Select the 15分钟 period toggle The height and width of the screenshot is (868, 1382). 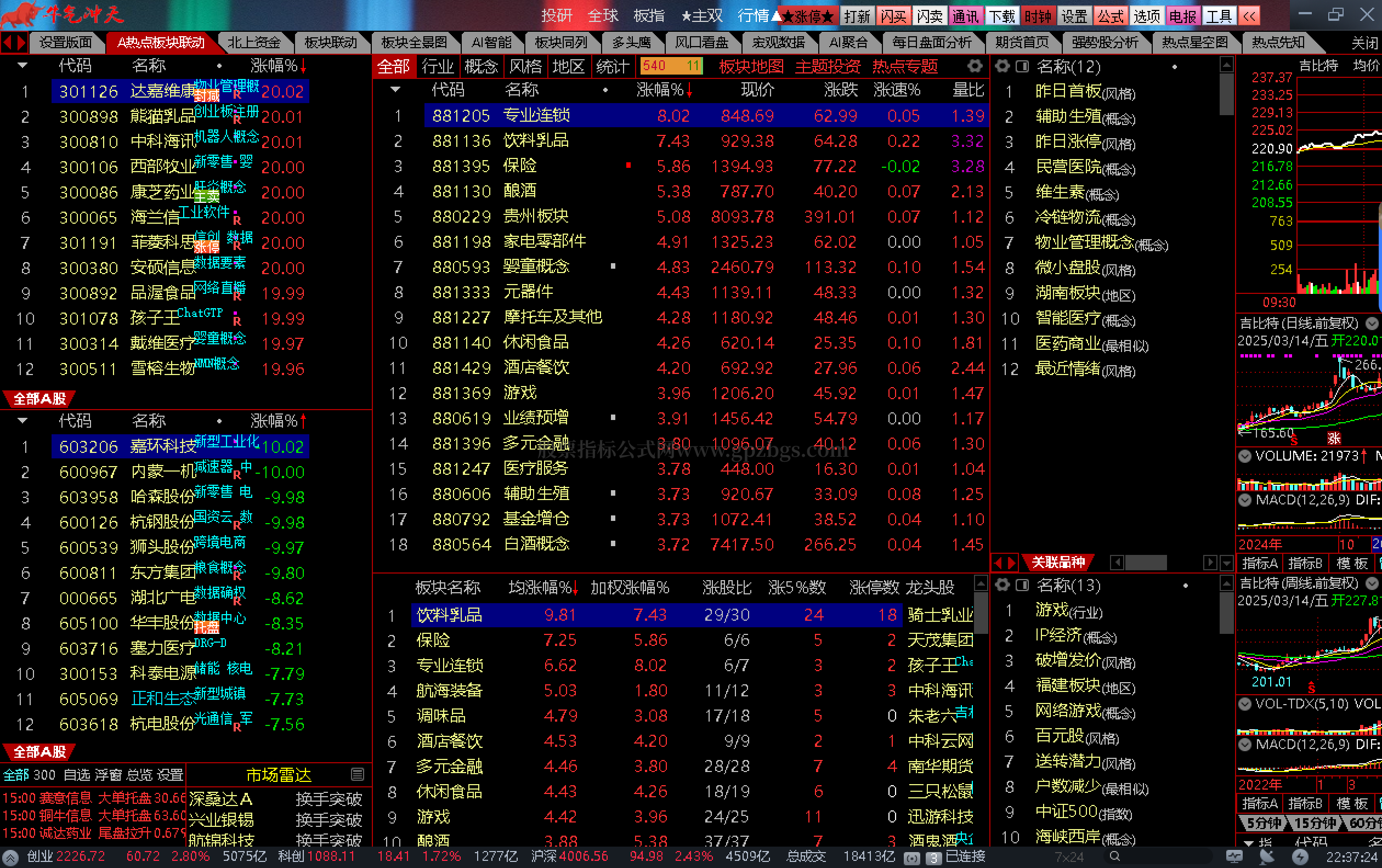pos(1316,823)
